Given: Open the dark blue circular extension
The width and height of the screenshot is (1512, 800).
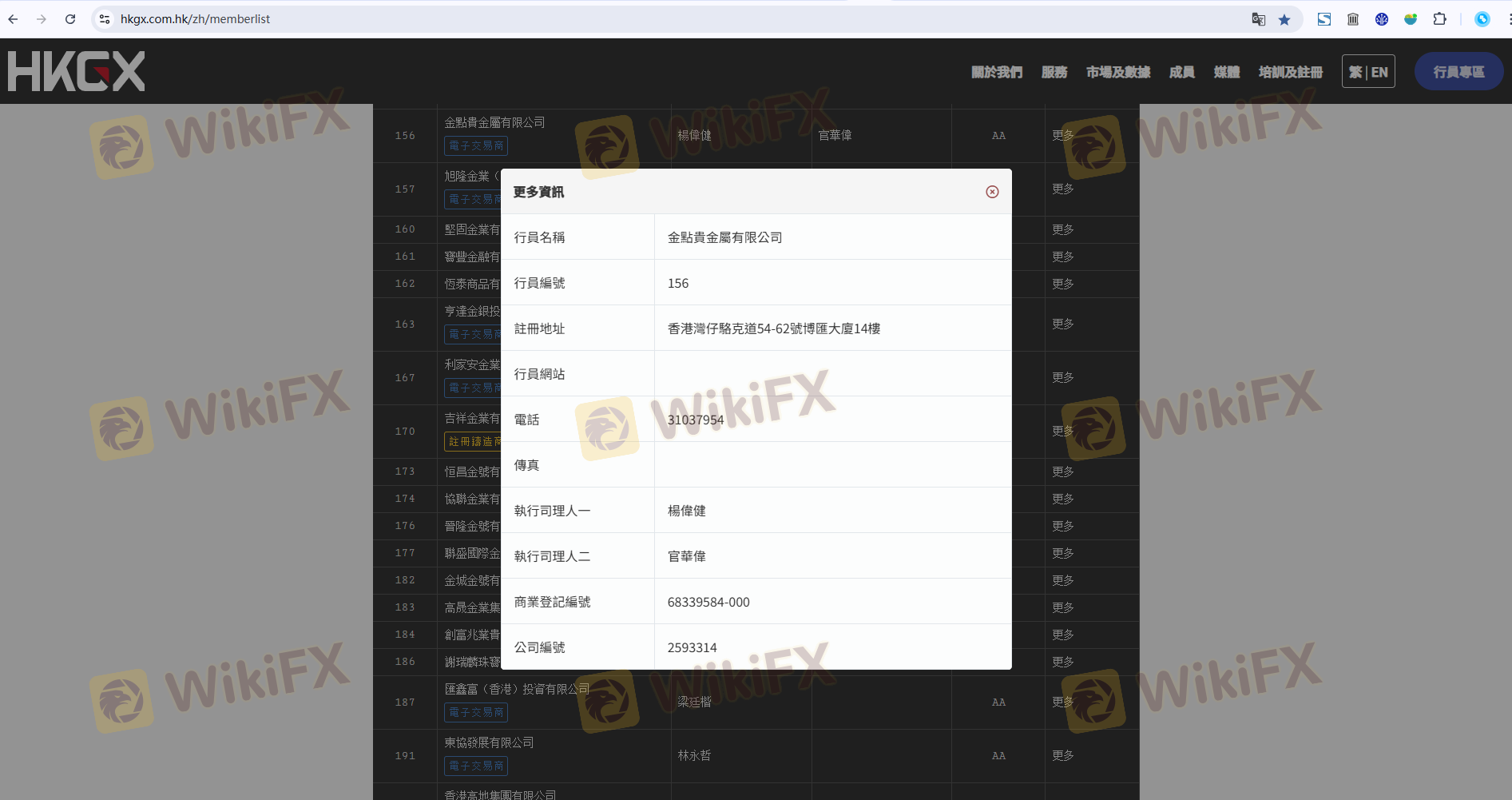Looking at the screenshot, I should pyautogui.click(x=1382, y=19).
